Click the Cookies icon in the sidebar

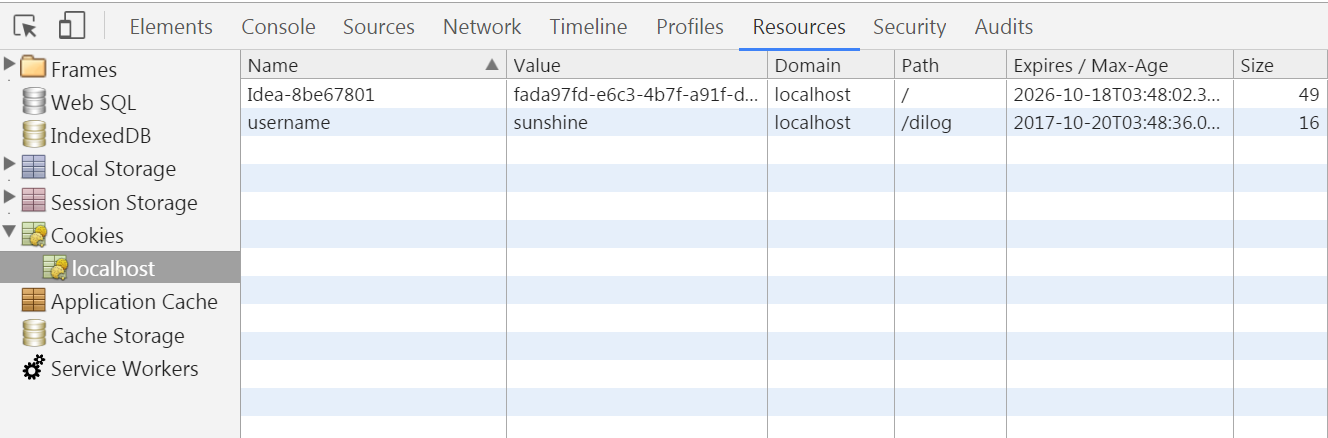coord(34,235)
